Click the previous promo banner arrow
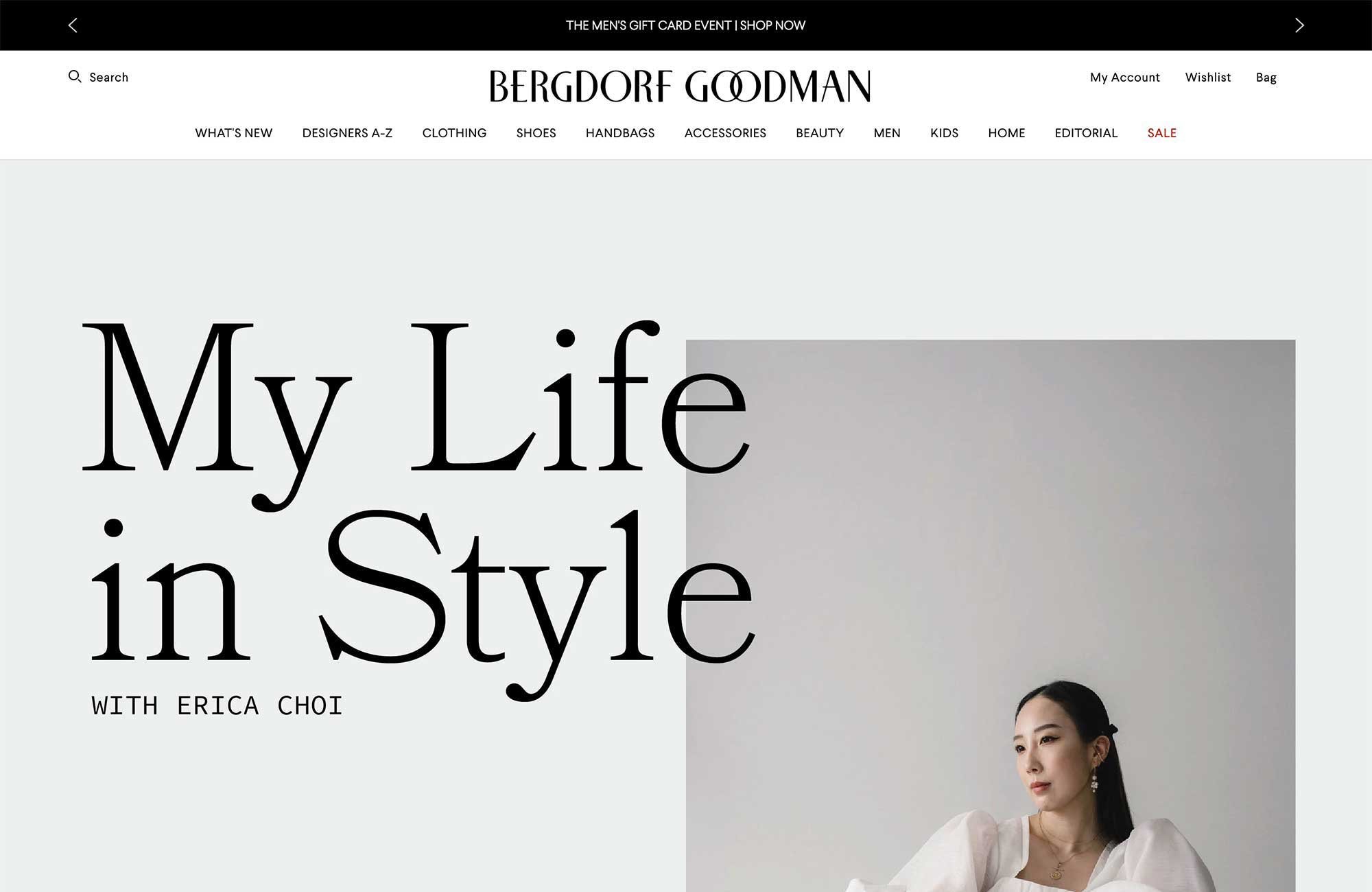Image resolution: width=1372 pixels, height=892 pixels. (x=73, y=25)
